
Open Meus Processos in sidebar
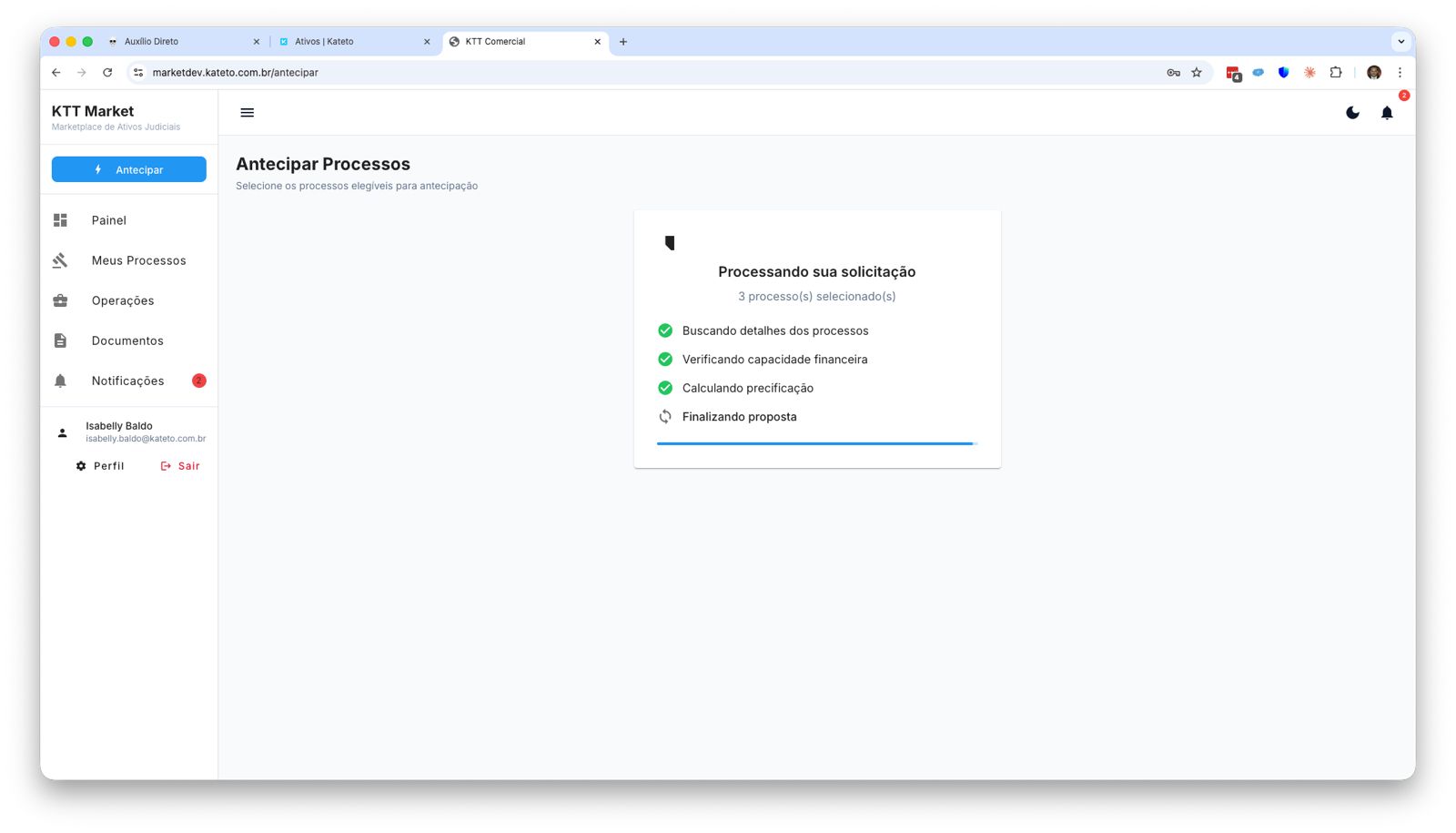tap(138, 260)
